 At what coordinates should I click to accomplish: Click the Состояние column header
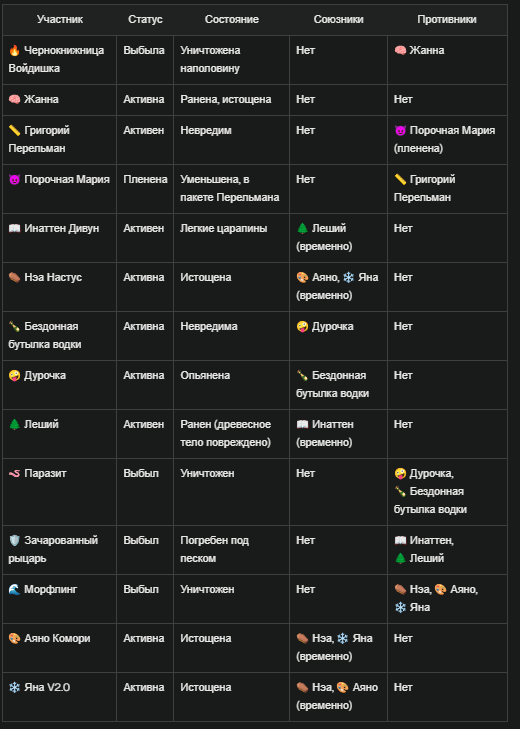(232, 20)
